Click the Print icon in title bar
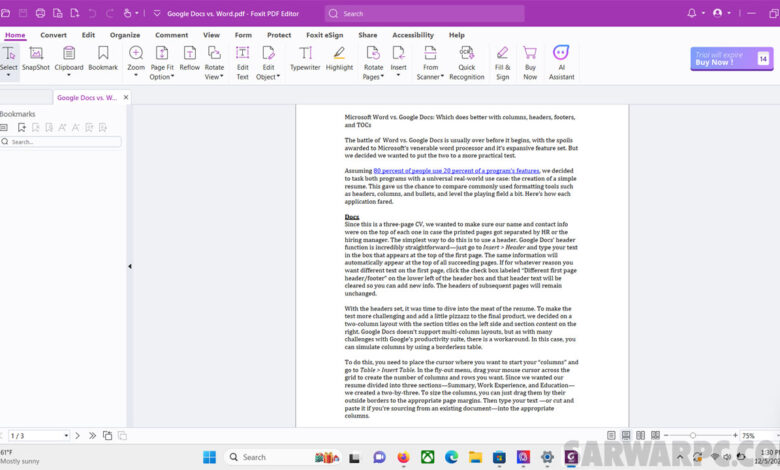Viewport: 780px width, 470px height. (x=40, y=13)
